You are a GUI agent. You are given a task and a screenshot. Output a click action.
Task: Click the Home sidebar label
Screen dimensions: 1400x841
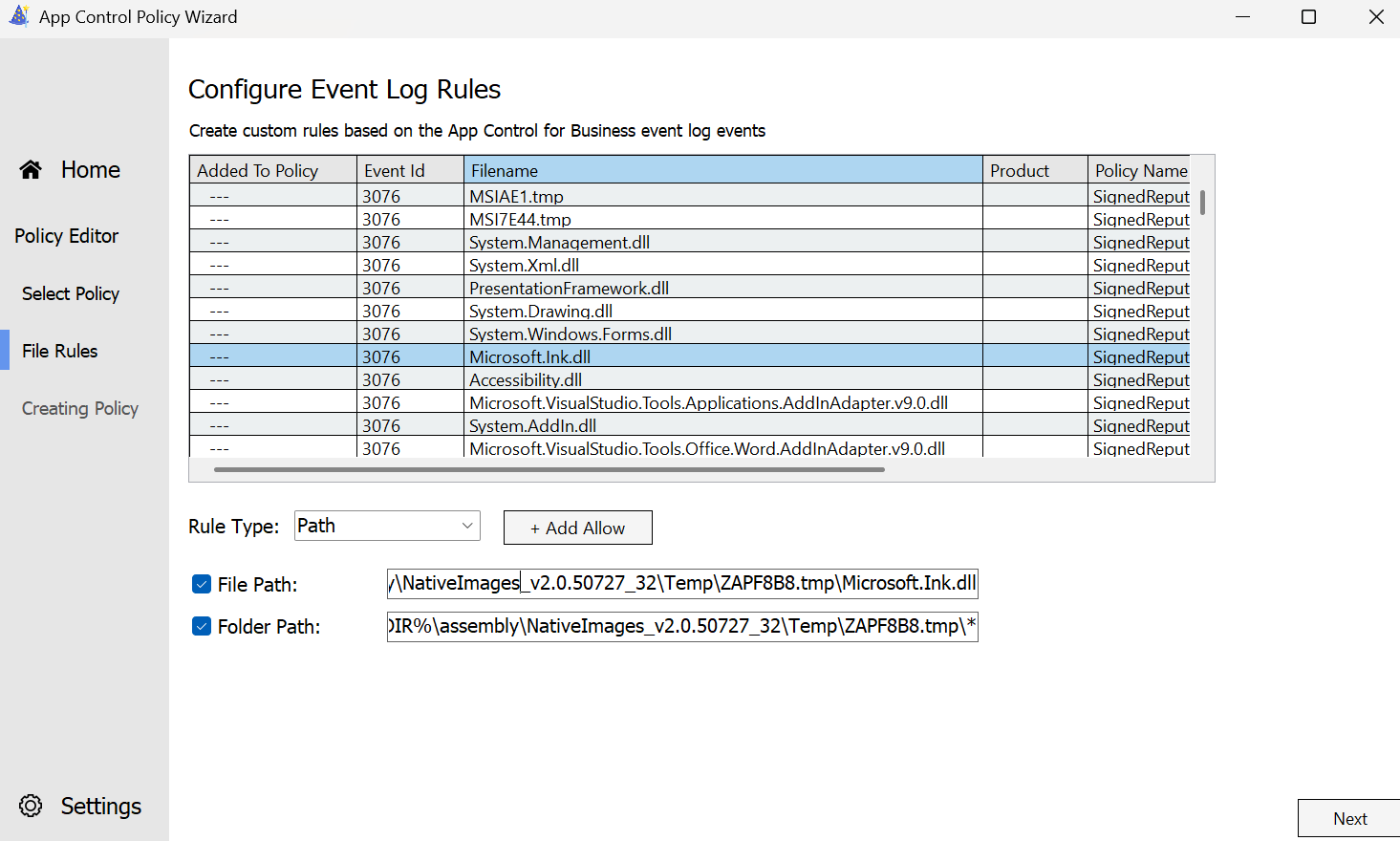[91, 169]
